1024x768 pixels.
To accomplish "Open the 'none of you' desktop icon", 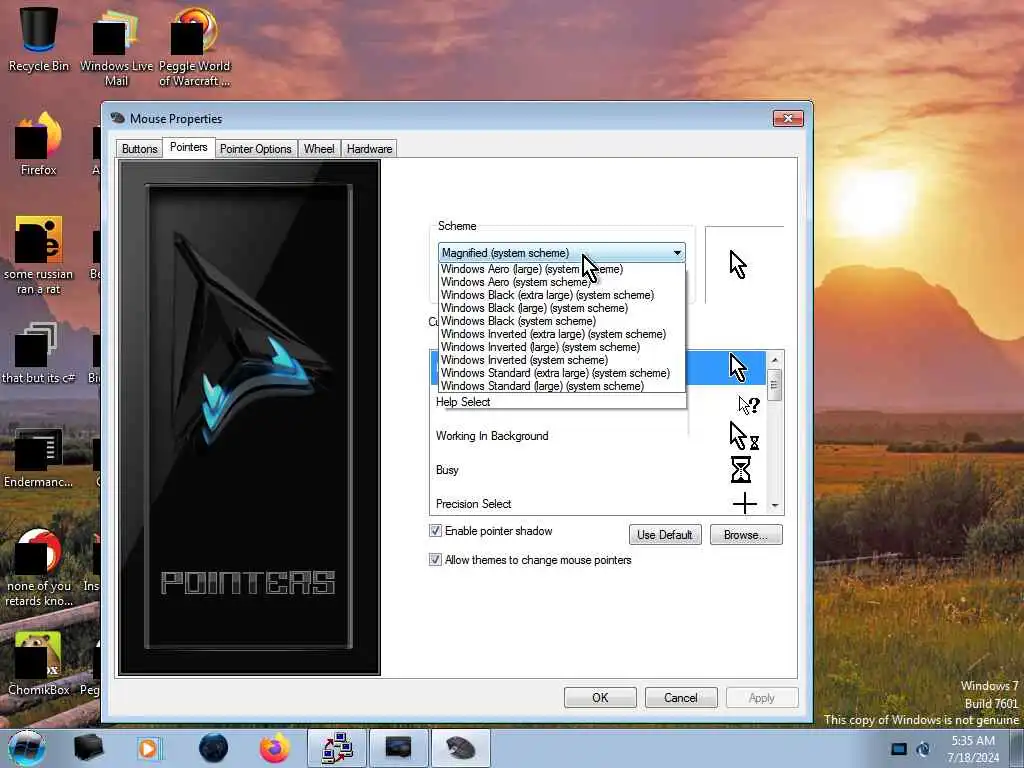I will coord(39,568).
